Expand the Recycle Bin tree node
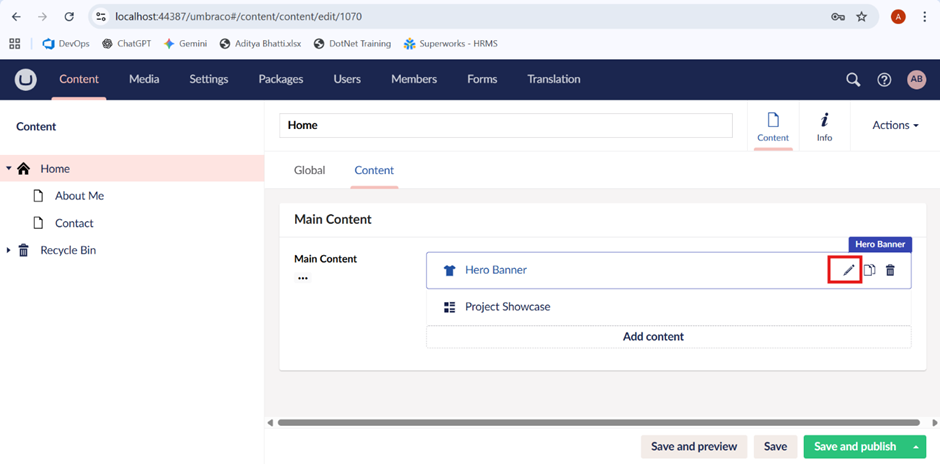Image resolution: width=940 pixels, height=464 pixels. (9, 250)
